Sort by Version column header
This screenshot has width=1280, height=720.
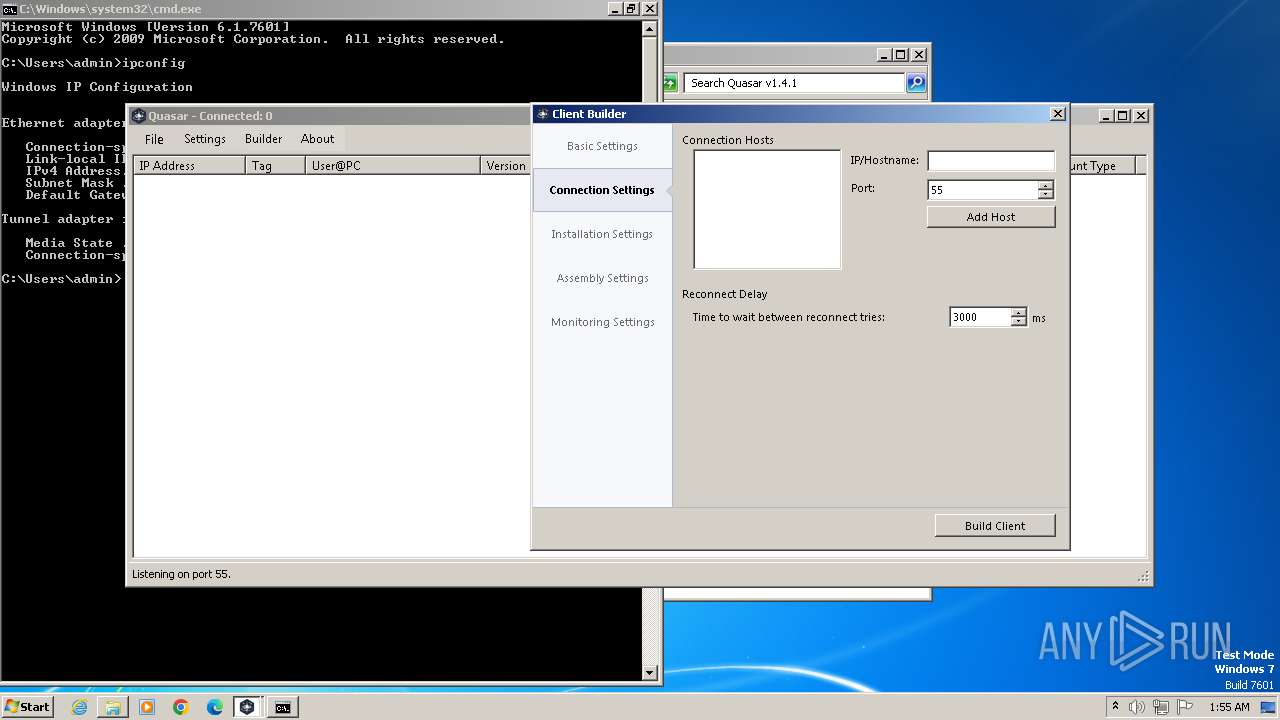click(506, 166)
